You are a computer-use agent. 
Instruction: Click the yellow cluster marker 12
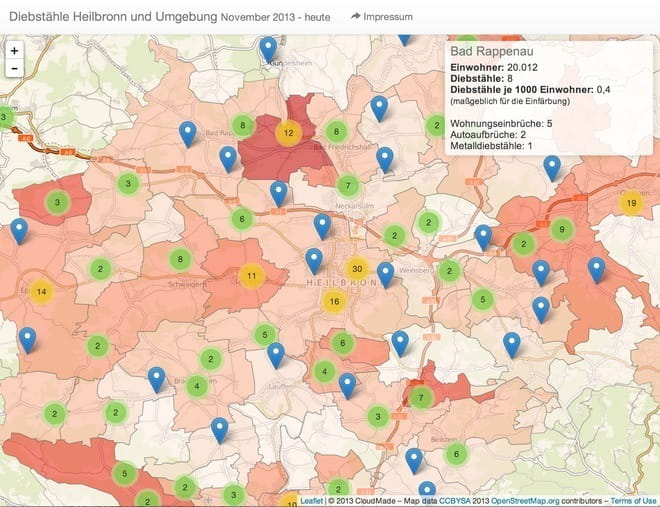[x=288, y=133]
